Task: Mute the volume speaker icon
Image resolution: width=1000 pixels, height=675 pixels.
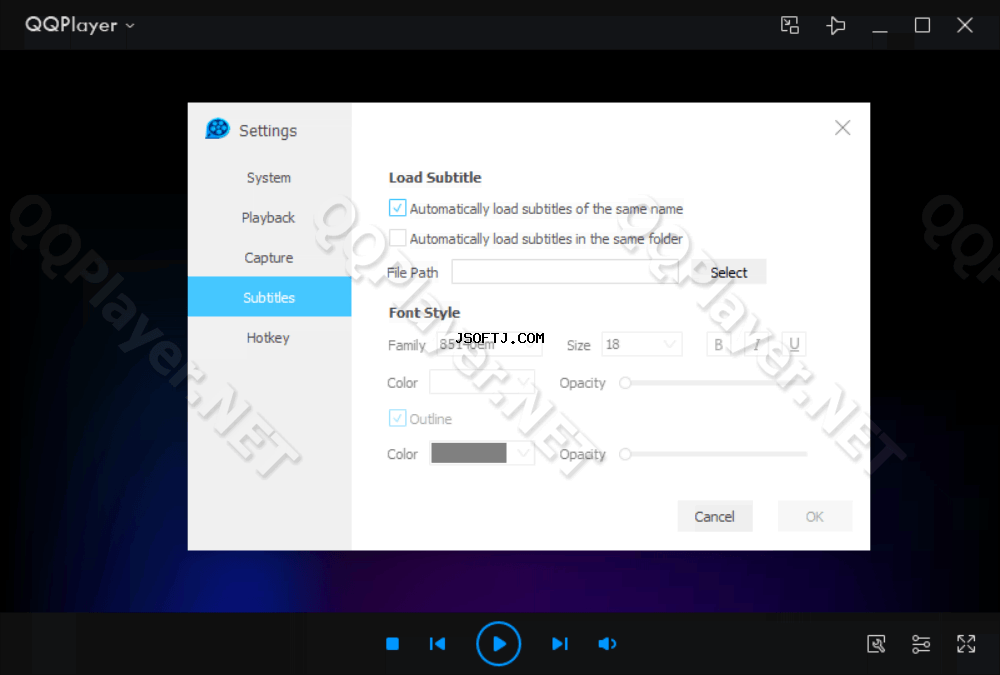Action: tap(607, 644)
